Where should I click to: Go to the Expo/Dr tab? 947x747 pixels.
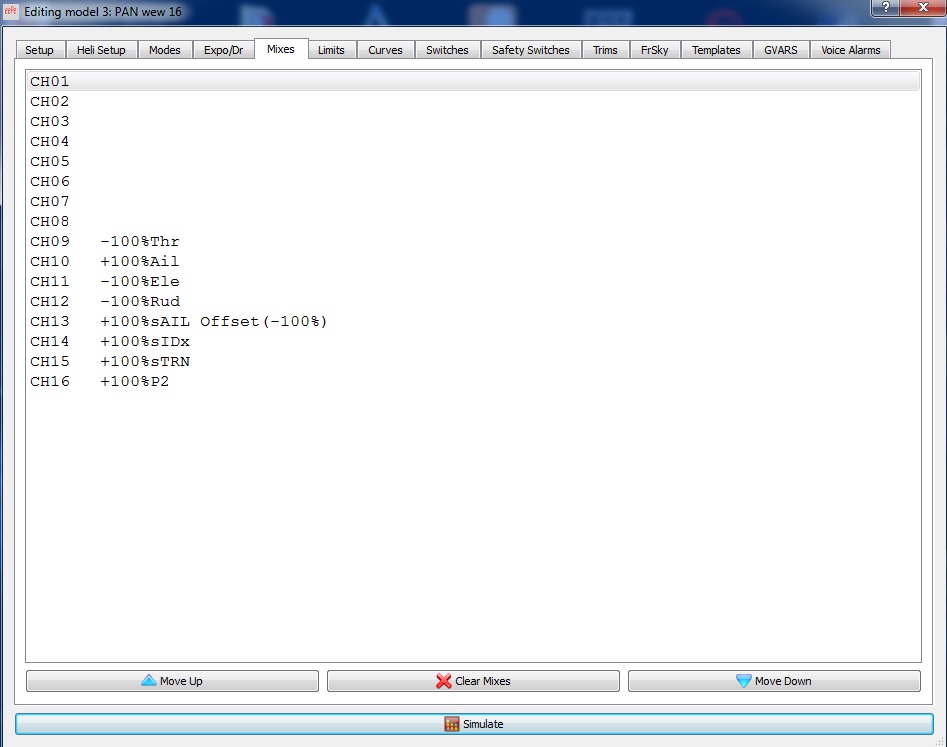coord(223,50)
